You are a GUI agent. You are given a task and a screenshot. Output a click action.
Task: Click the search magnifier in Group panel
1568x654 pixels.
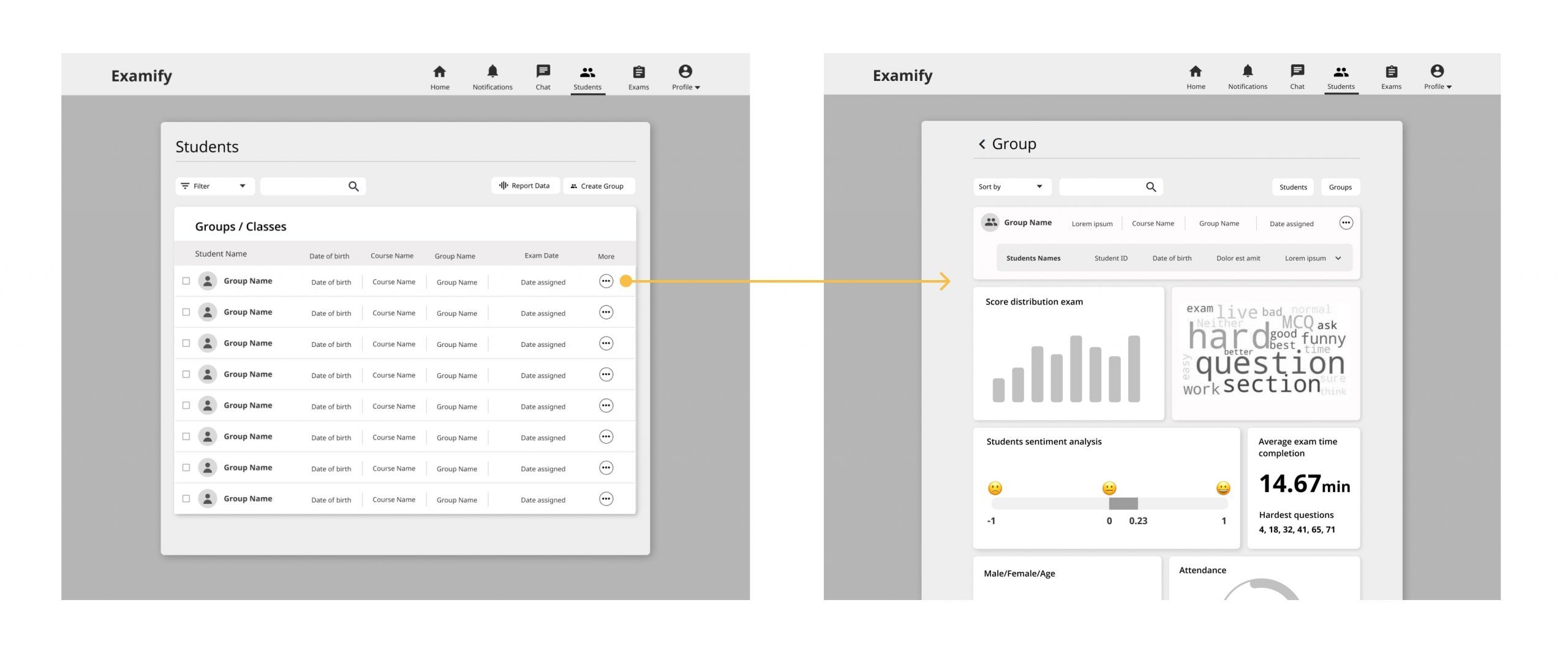1151,187
